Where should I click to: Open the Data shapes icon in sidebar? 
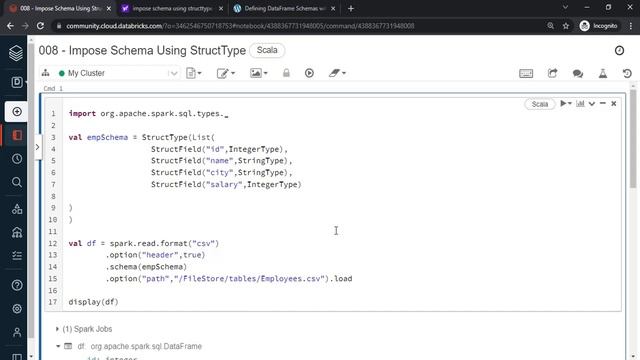click(17, 209)
